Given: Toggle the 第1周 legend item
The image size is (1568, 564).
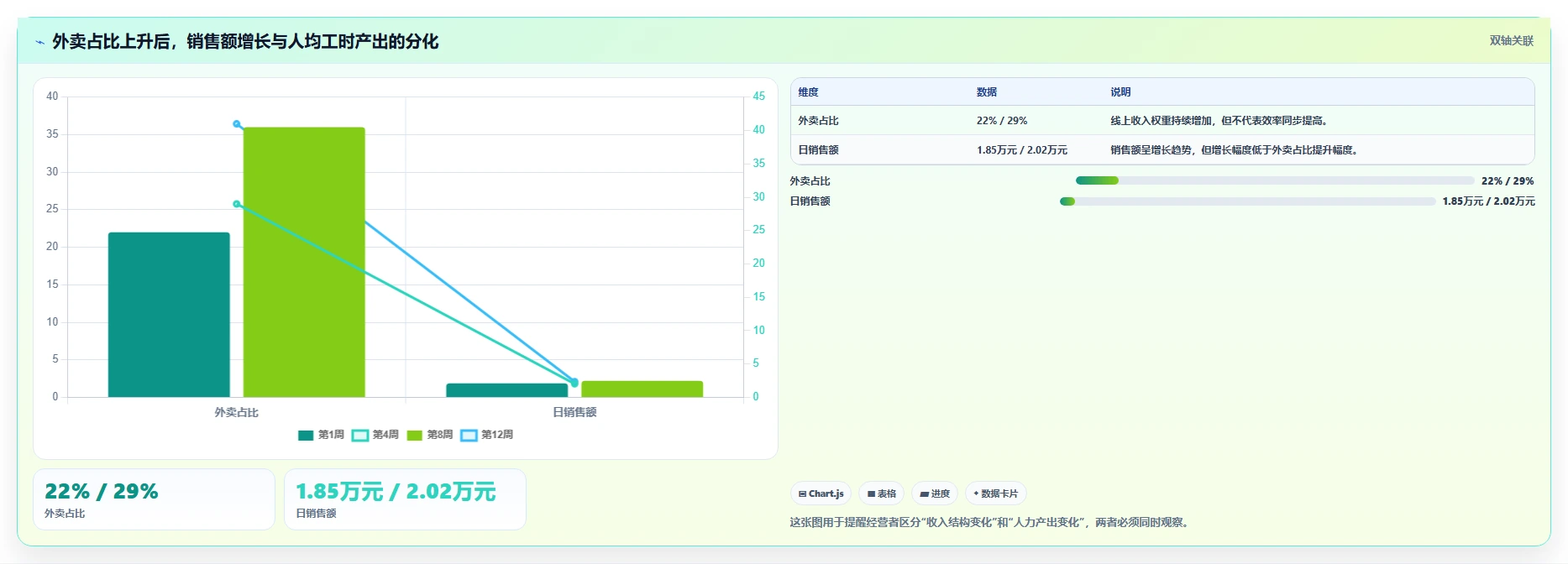Looking at the screenshot, I should [x=321, y=435].
